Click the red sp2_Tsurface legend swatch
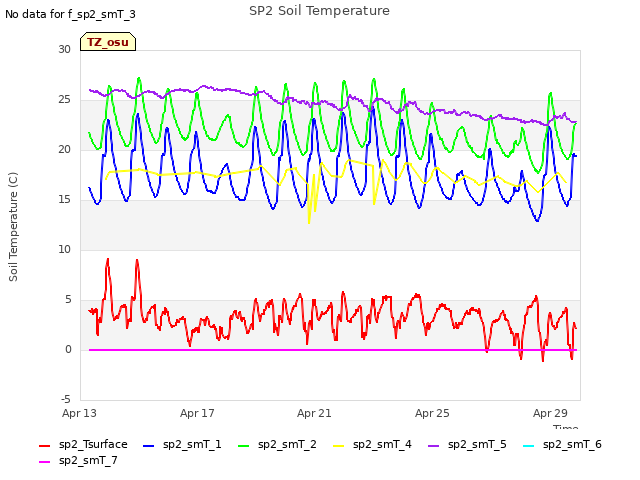This screenshot has width=640, height=480. tap(44, 446)
